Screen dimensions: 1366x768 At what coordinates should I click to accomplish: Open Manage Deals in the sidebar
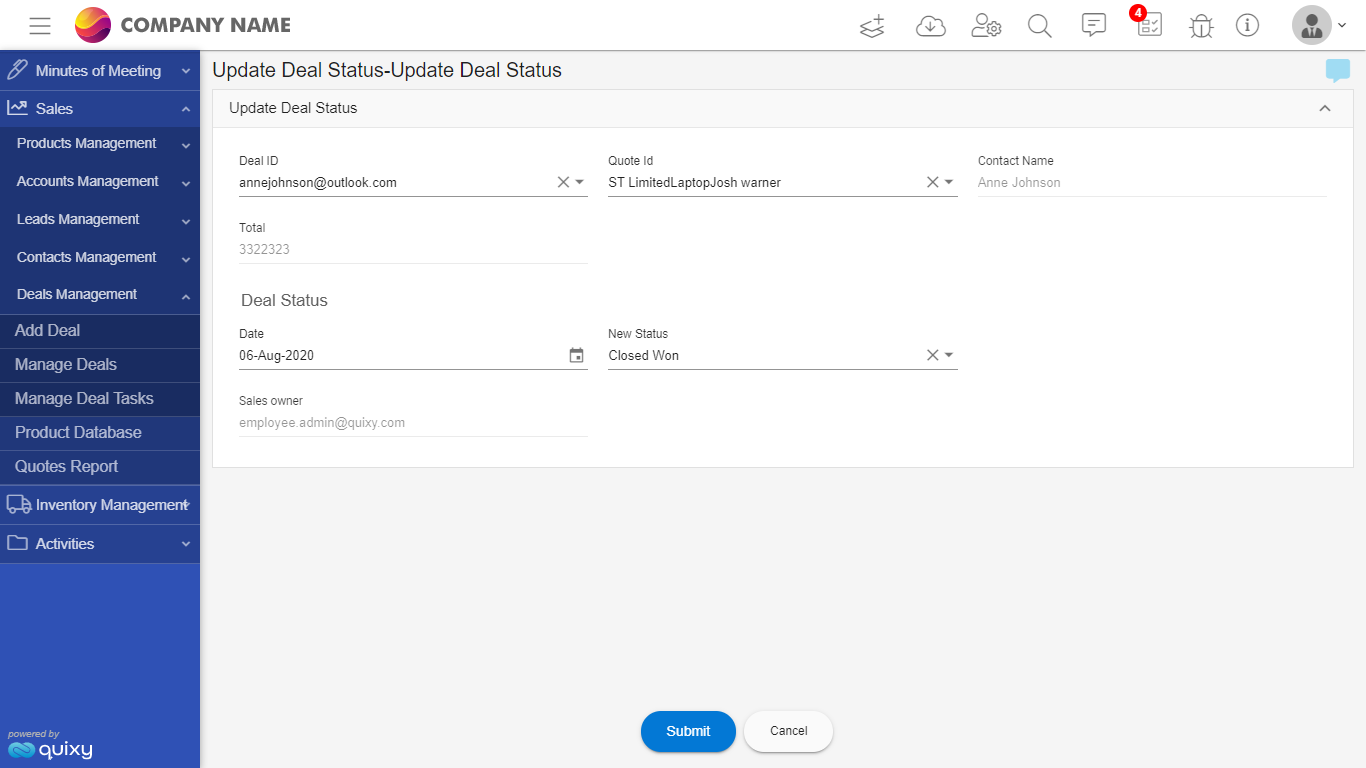coord(66,364)
